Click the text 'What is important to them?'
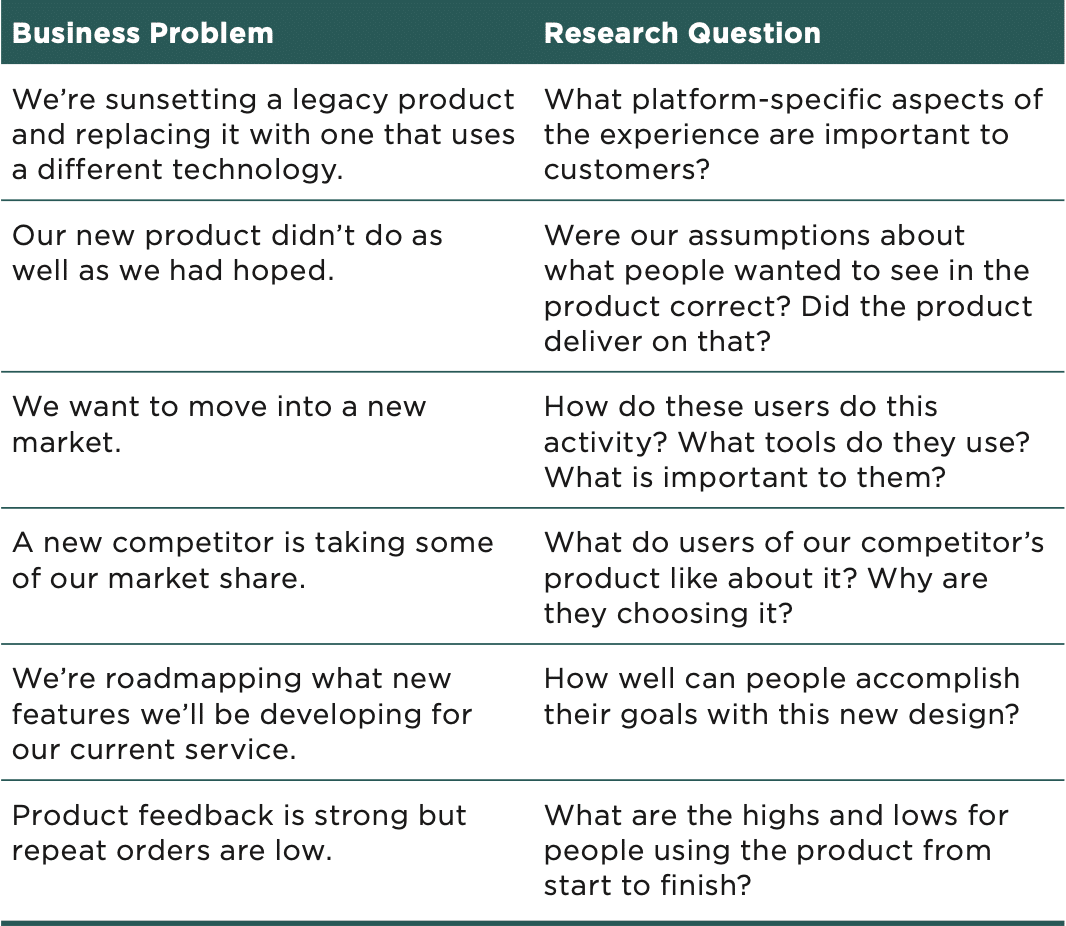 click(744, 477)
